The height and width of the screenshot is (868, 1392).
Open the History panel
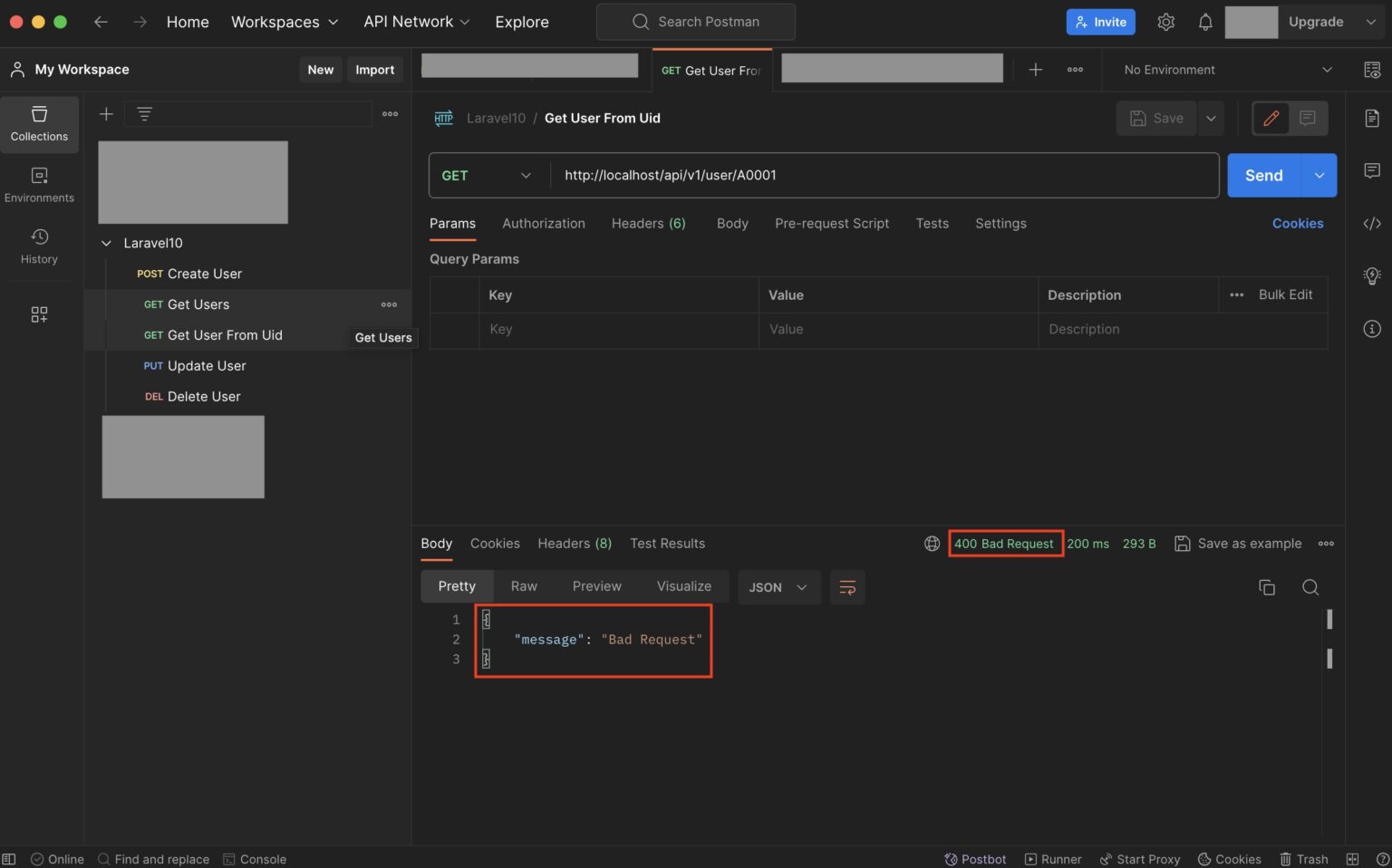pyautogui.click(x=39, y=246)
